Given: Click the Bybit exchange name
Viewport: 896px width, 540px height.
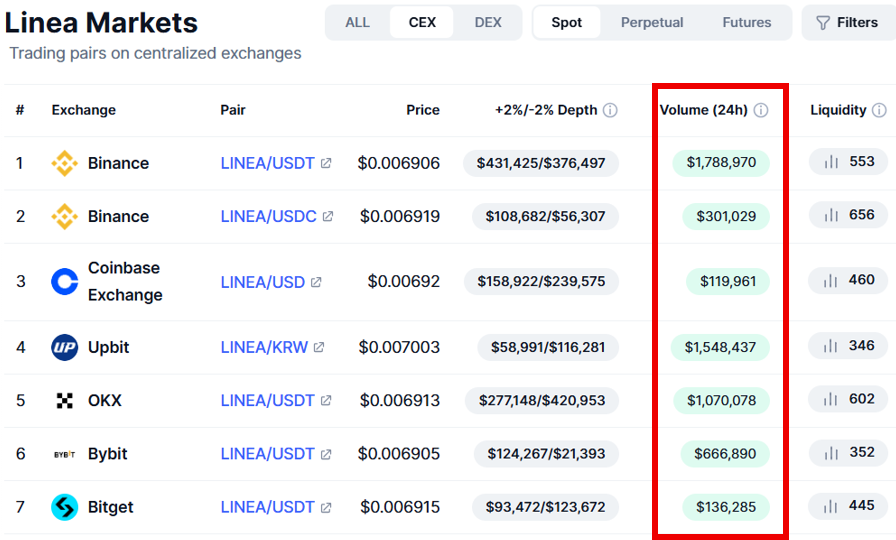Looking at the screenshot, I should click(107, 454).
